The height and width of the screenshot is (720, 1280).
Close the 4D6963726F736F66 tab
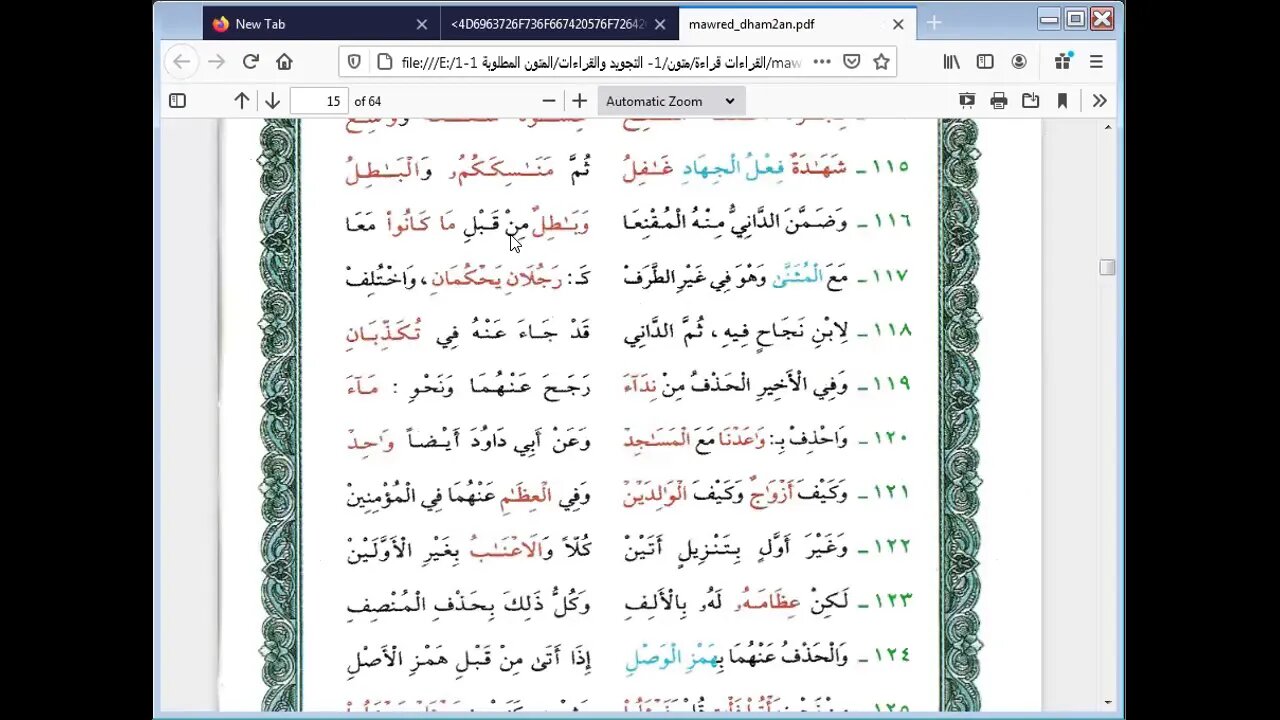(x=659, y=24)
